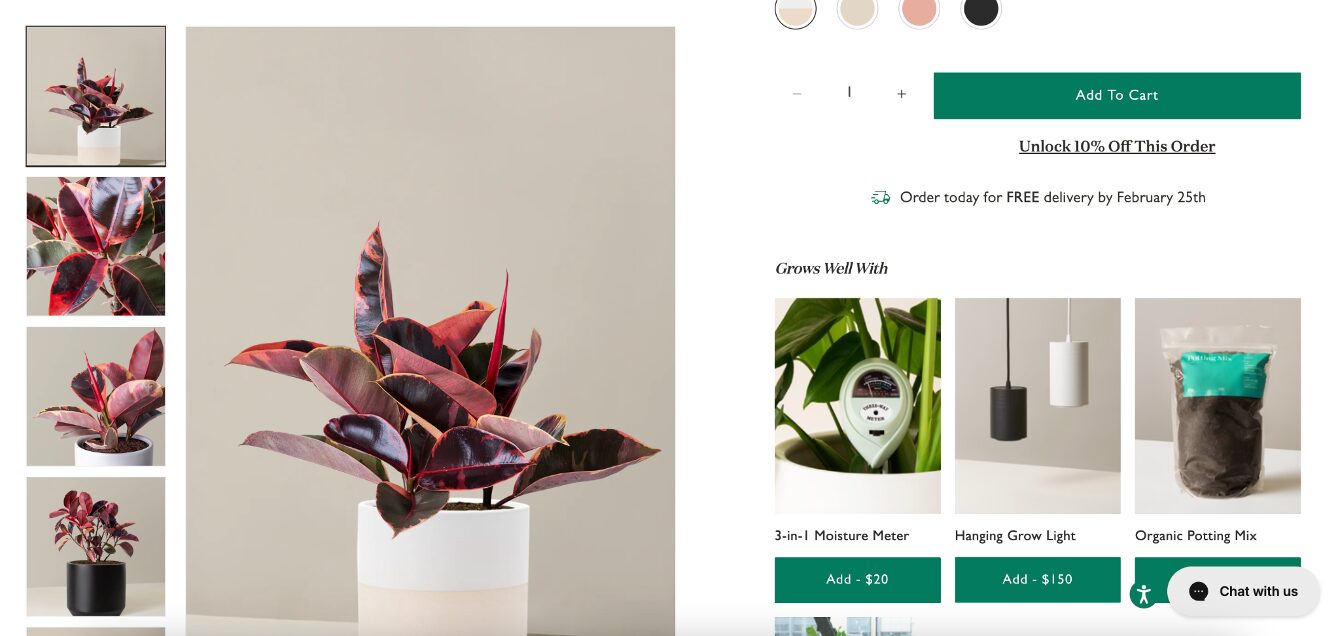This screenshot has height=636, width=1340.
Task: Pick the pink pot color swatch
Action: click(x=919, y=10)
